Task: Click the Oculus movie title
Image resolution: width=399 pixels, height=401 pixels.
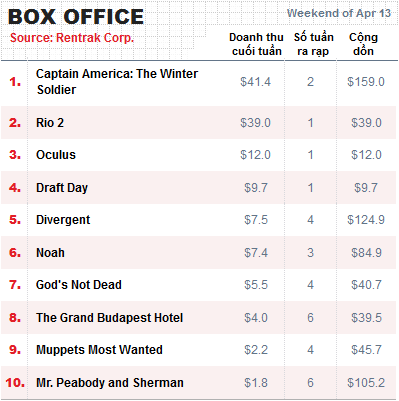Action: [56, 155]
